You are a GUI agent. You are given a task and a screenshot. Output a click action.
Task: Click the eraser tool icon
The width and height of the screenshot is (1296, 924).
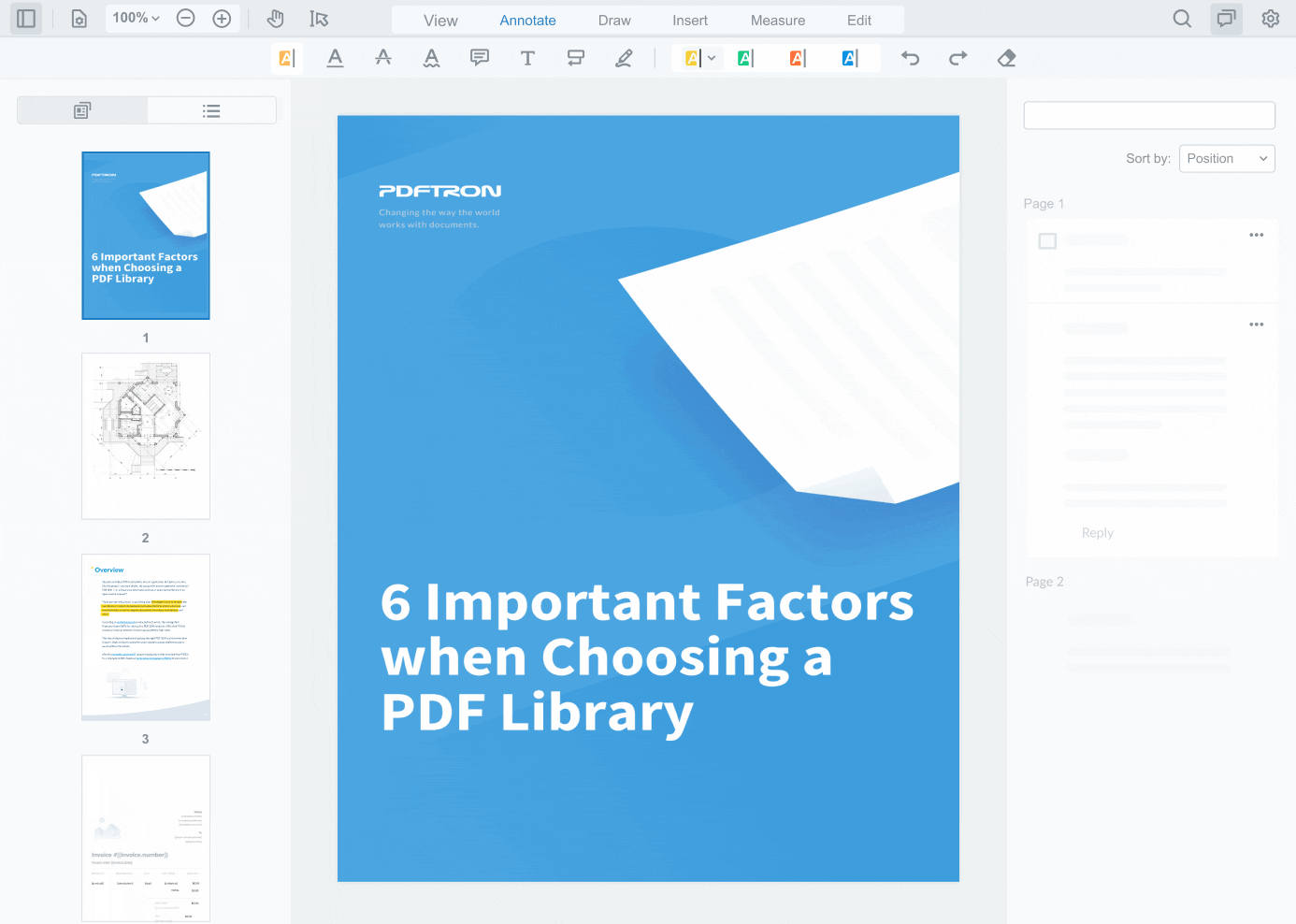(x=1006, y=58)
